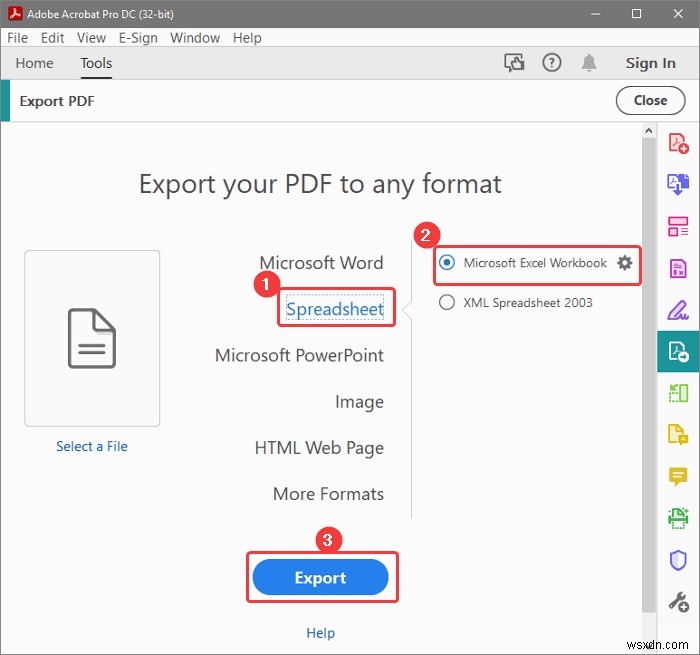Open the Fill & Sign pen icon
This screenshot has height=655, width=700.
678,310
